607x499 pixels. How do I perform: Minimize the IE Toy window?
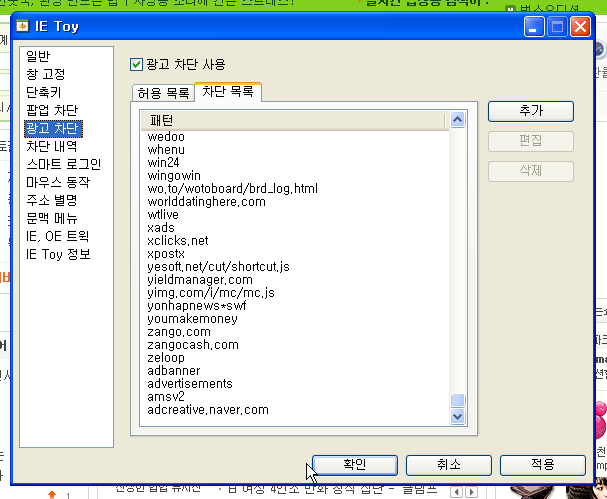(x=534, y=27)
